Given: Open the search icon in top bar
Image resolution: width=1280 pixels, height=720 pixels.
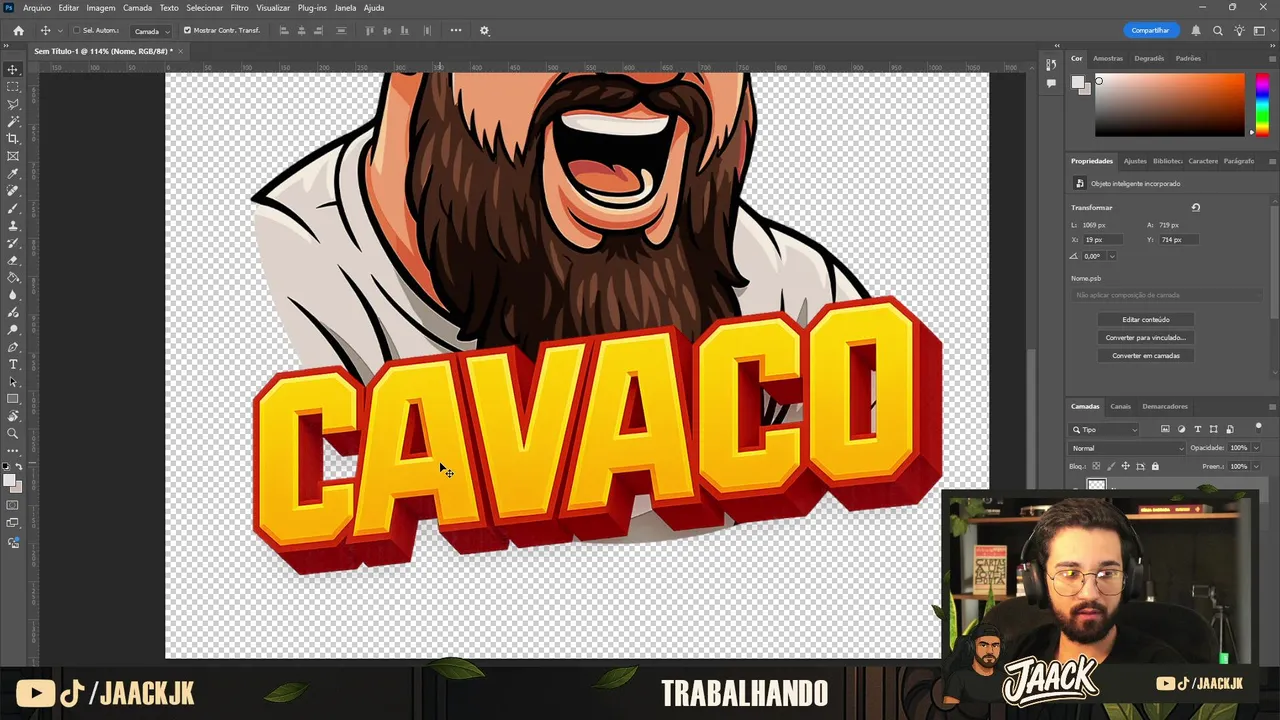Looking at the screenshot, I should (1218, 30).
